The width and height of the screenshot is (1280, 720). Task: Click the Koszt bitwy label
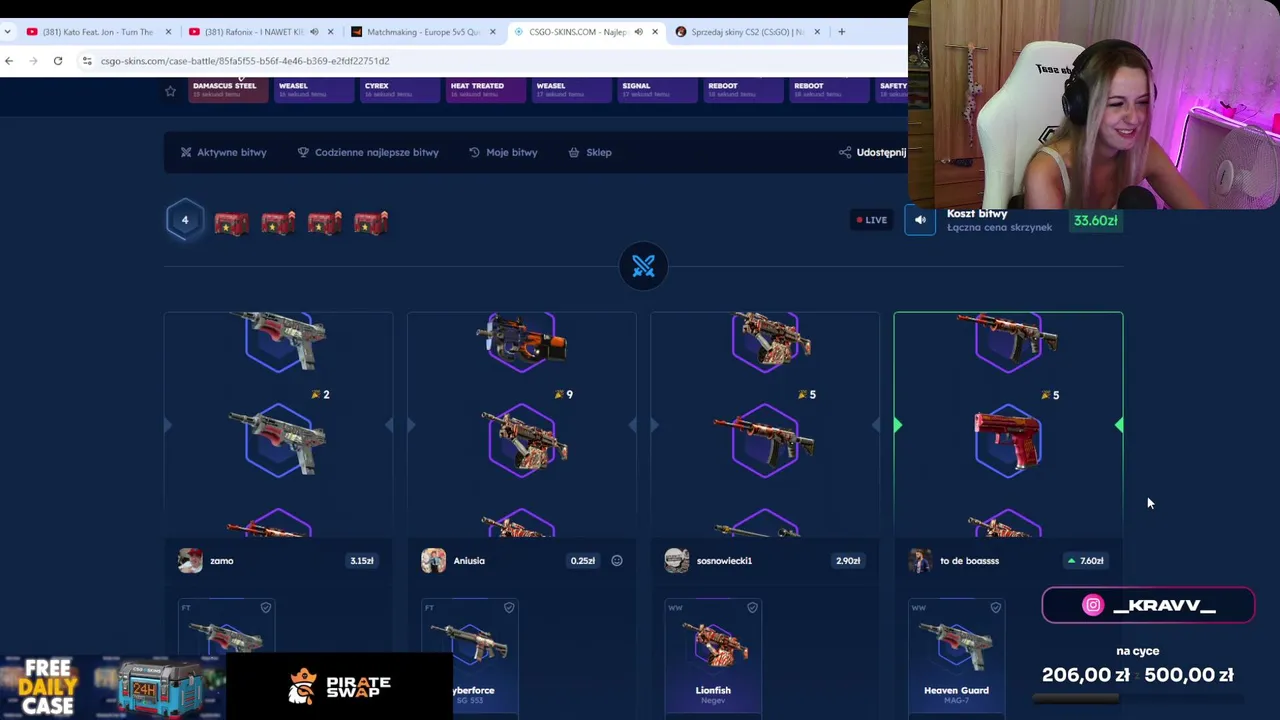coord(977,213)
